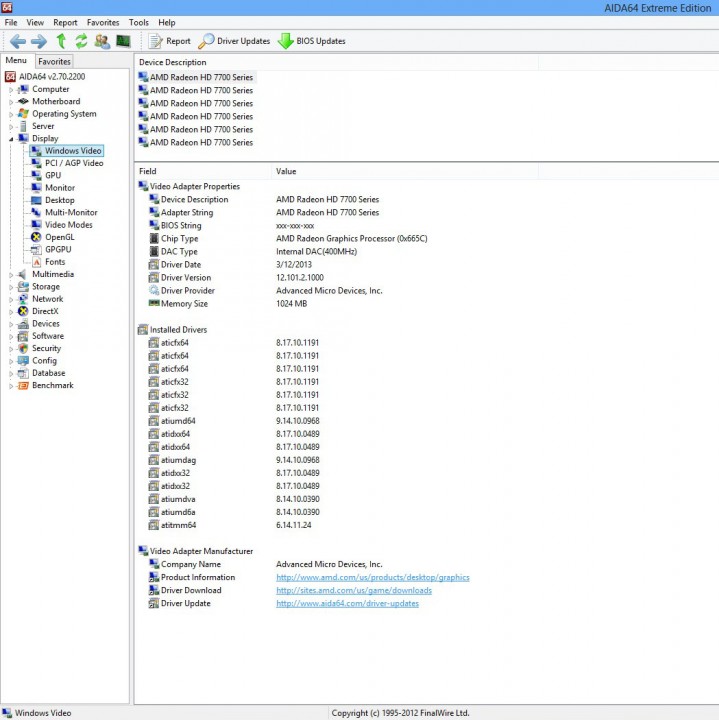Click the DirectX icon in tree

click(x=23, y=311)
